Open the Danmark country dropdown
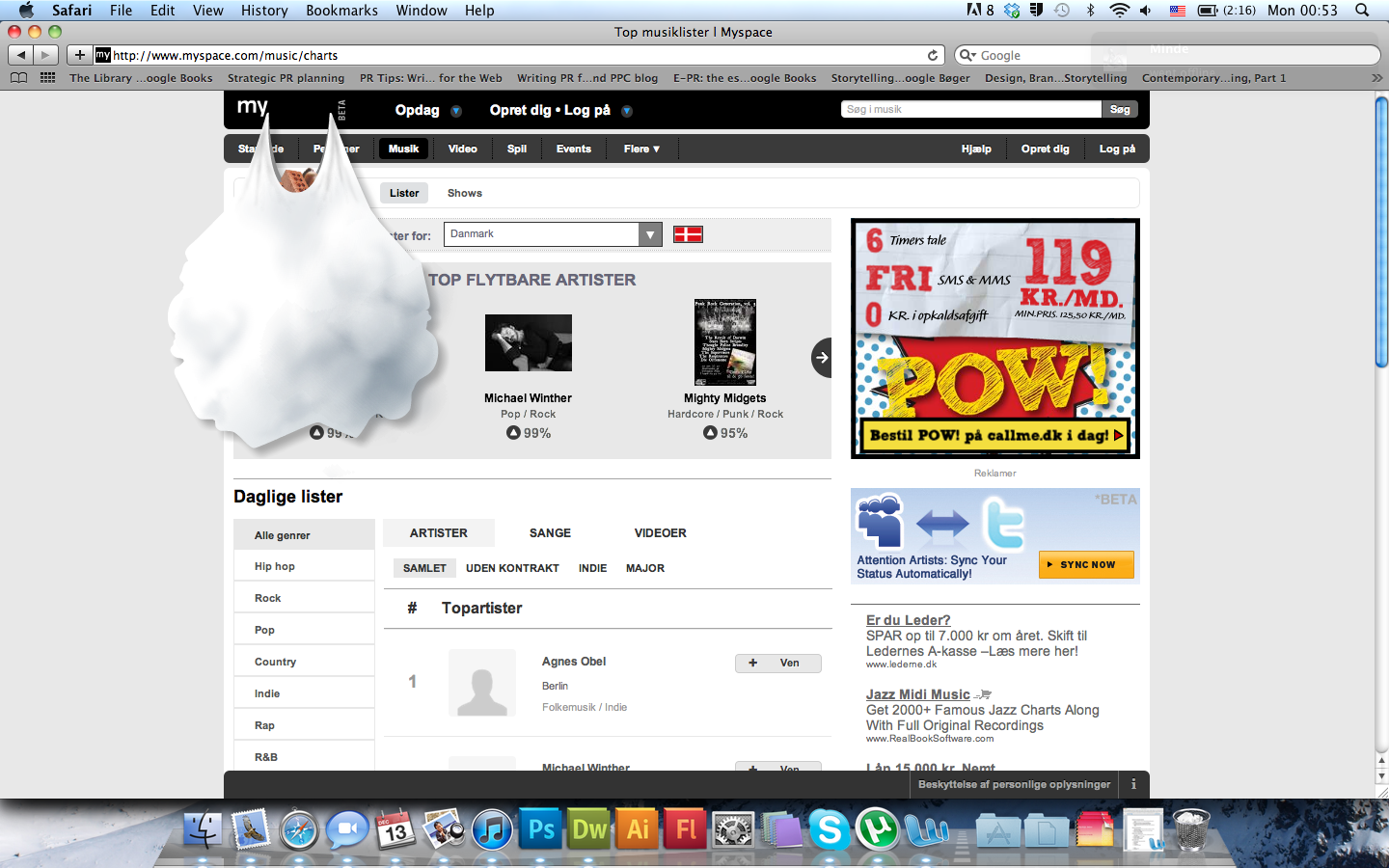Viewport: 1389px width, 868px height. click(x=553, y=234)
